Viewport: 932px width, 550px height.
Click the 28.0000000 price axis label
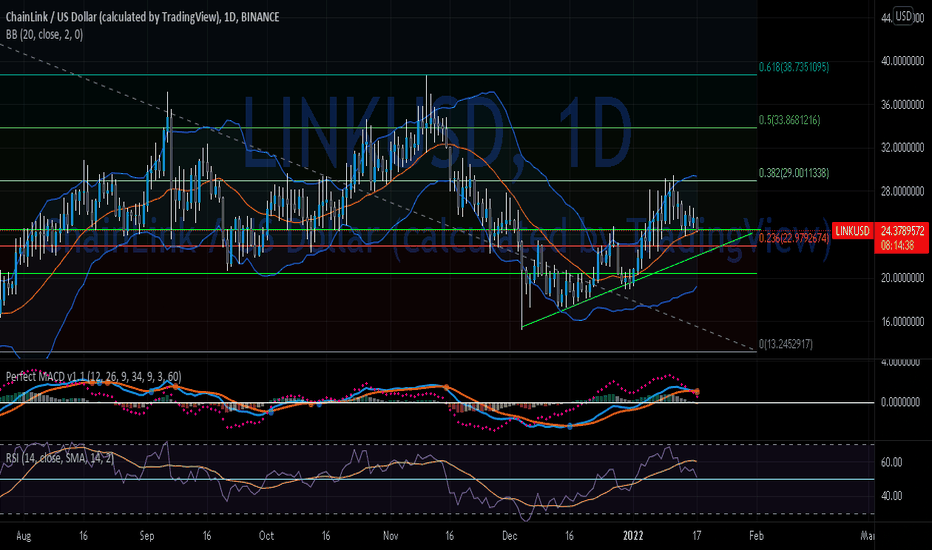[x=902, y=191]
